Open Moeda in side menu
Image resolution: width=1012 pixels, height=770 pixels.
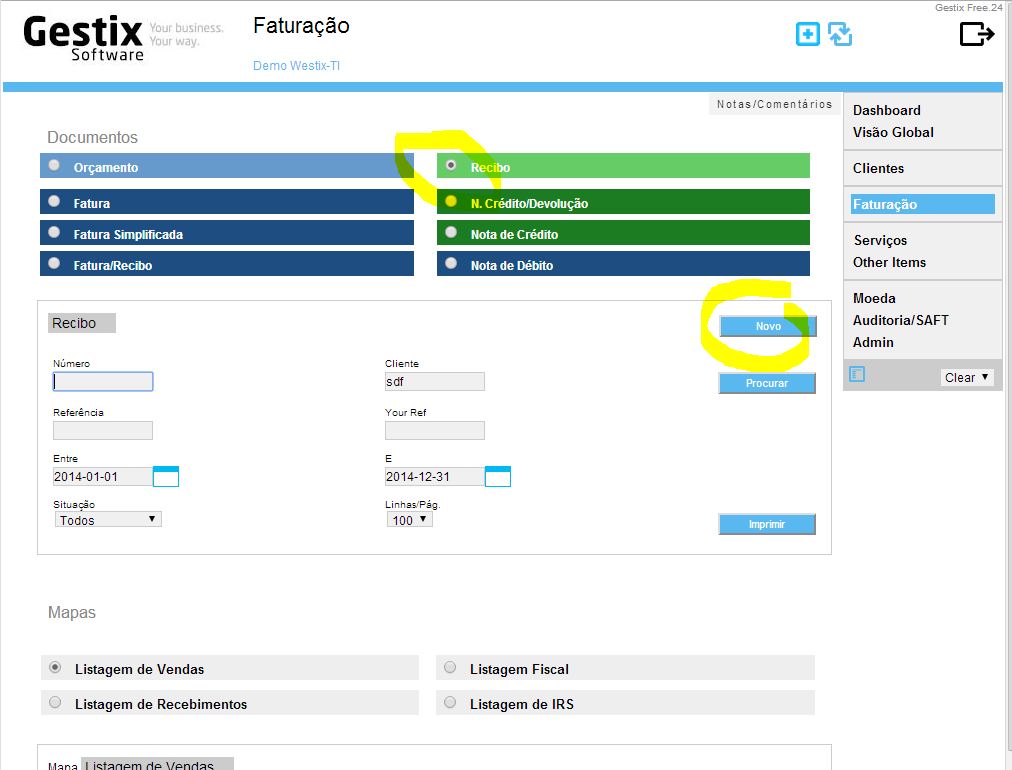click(874, 298)
